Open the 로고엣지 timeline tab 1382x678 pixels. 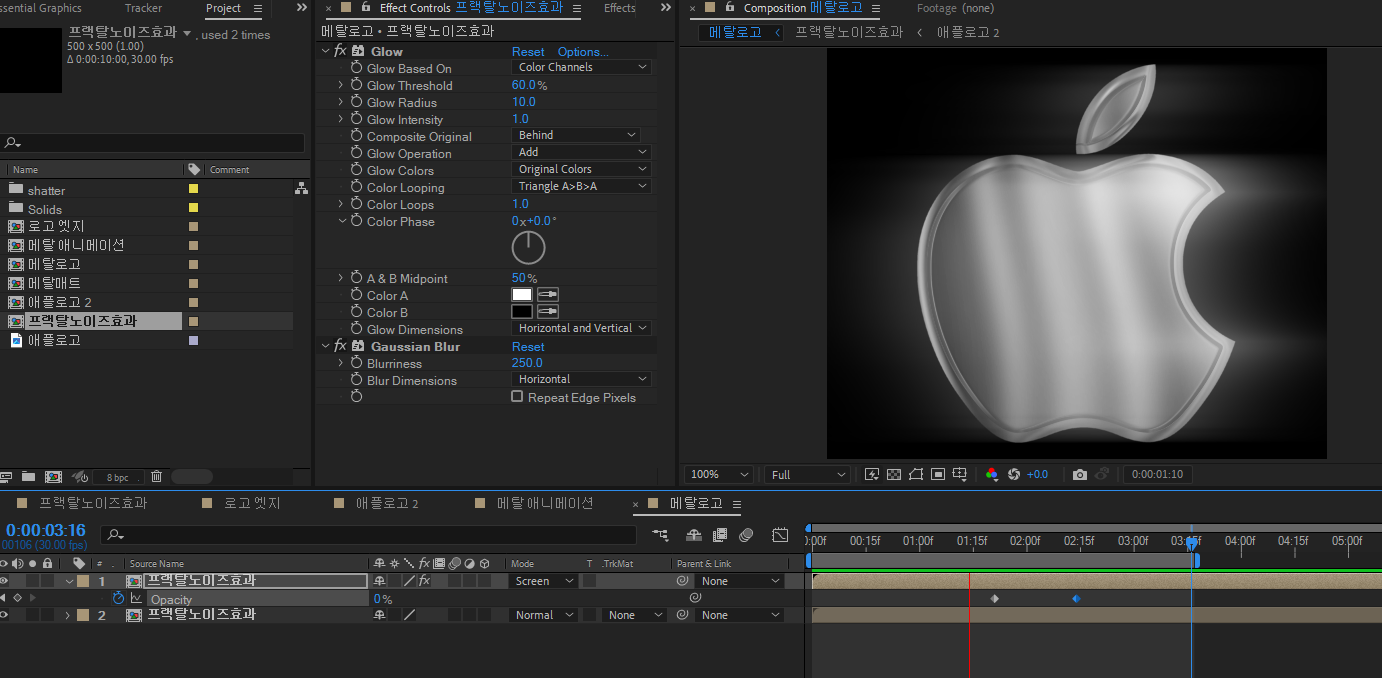click(x=251, y=503)
